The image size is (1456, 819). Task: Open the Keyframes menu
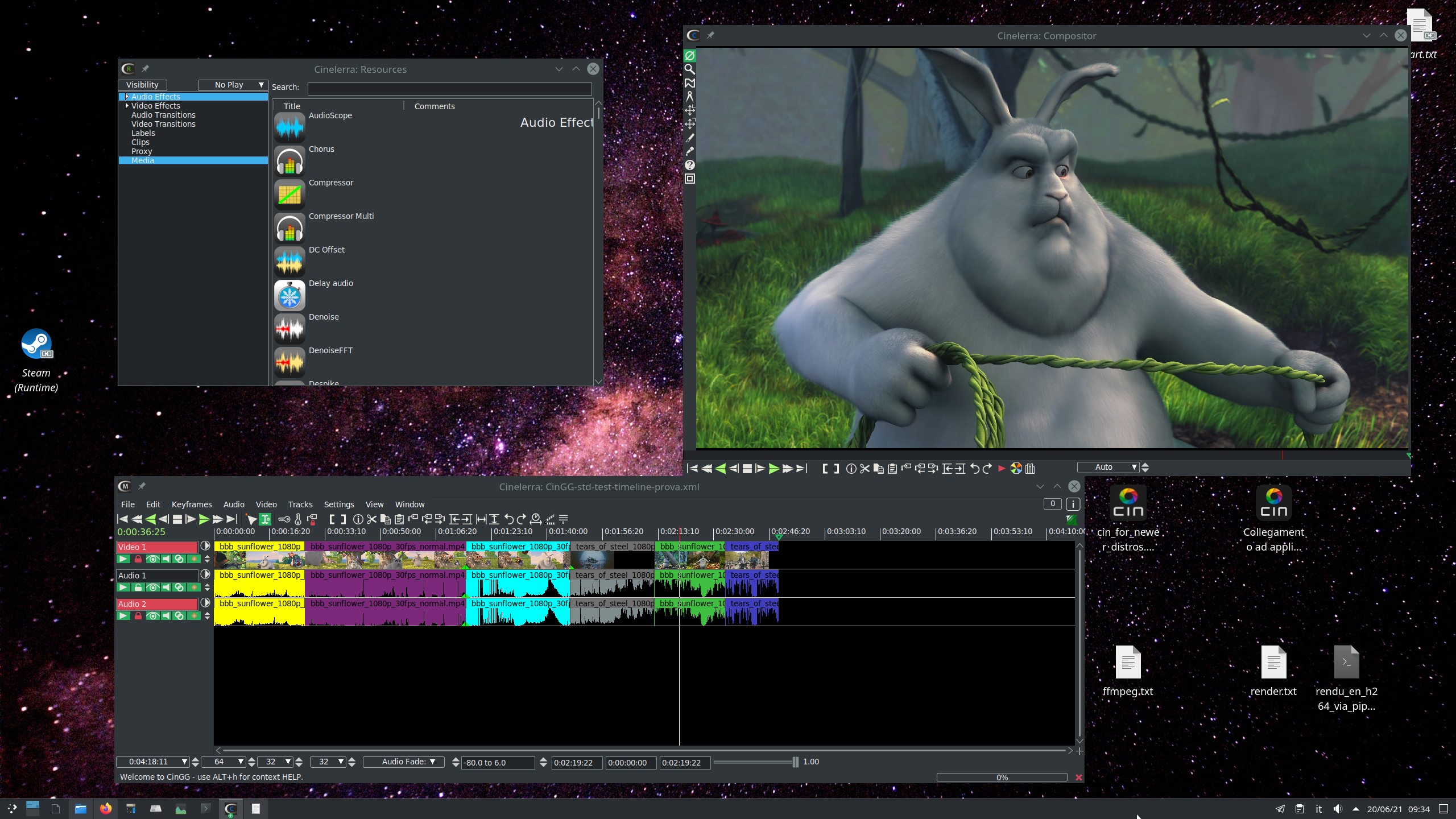click(x=191, y=504)
